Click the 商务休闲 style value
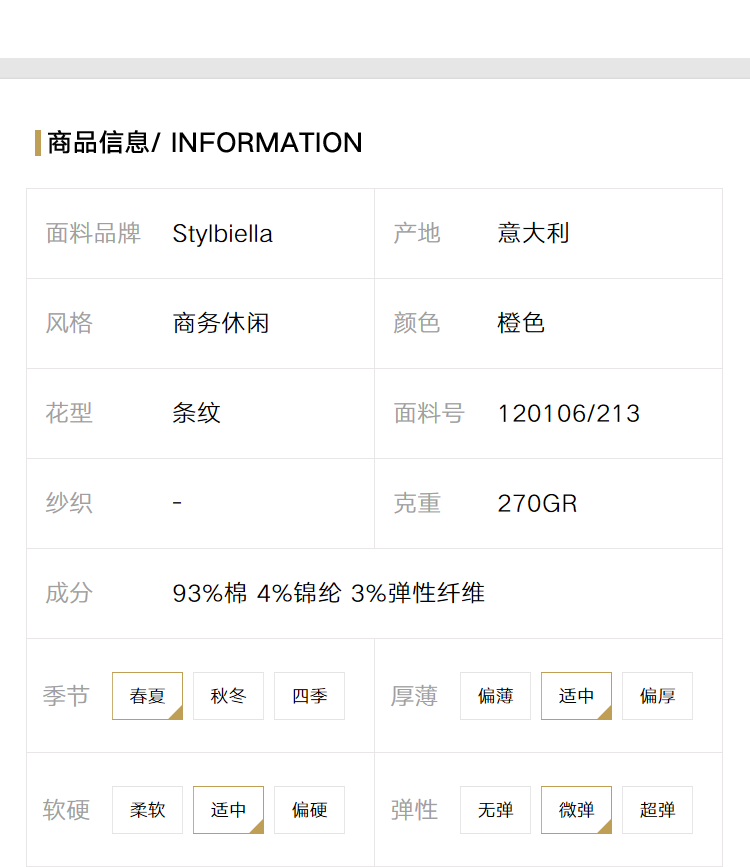The height and width of the screenshot is (867, 750). coord(221,323)
